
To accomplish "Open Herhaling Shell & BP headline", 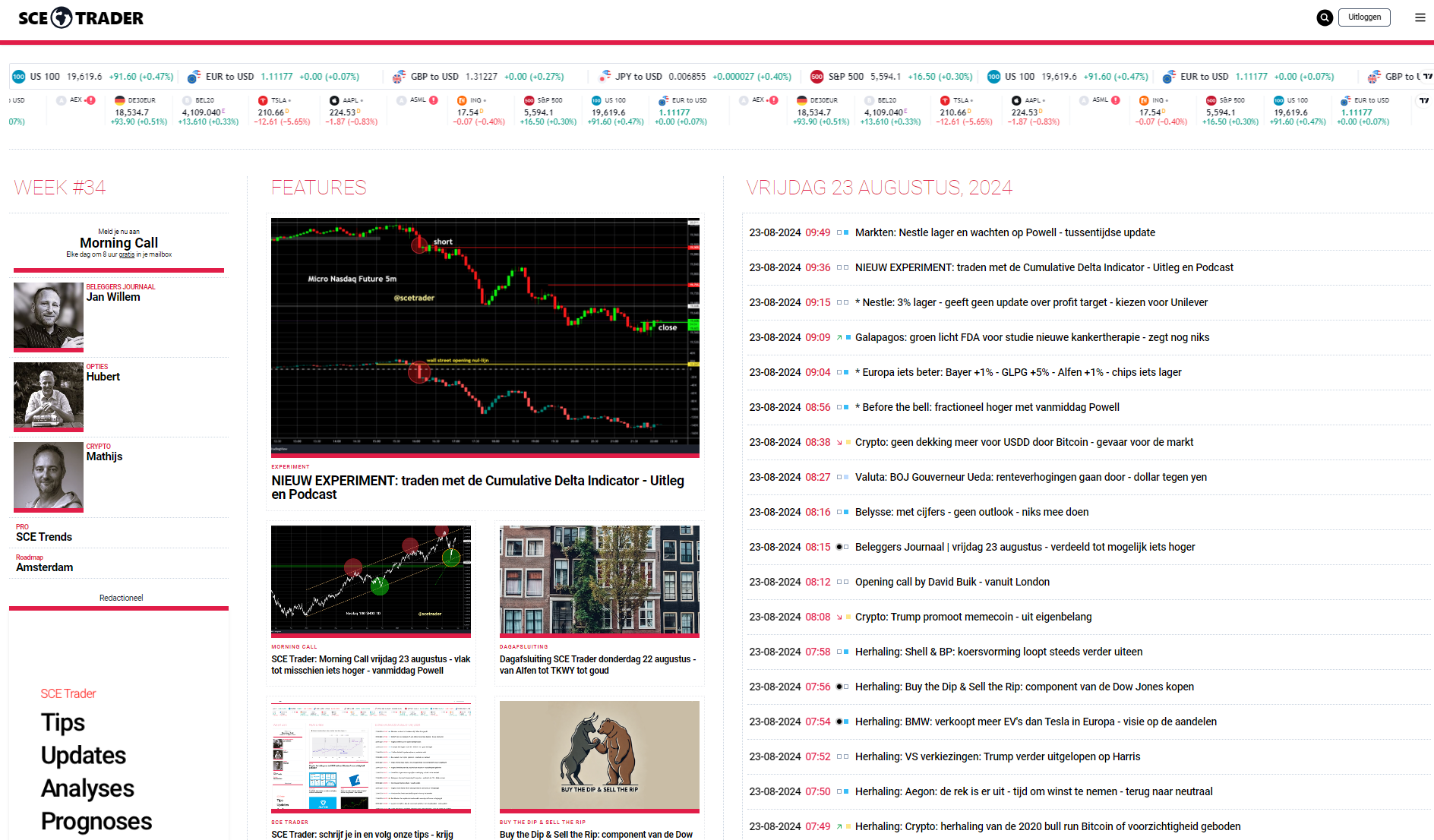I will tap(999, 652).
